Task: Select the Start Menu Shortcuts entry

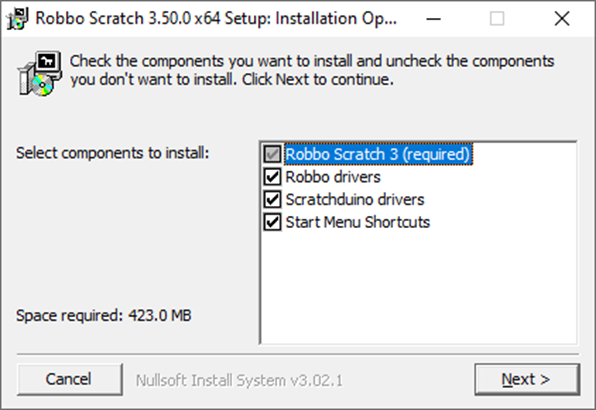Action: point(358,222)
